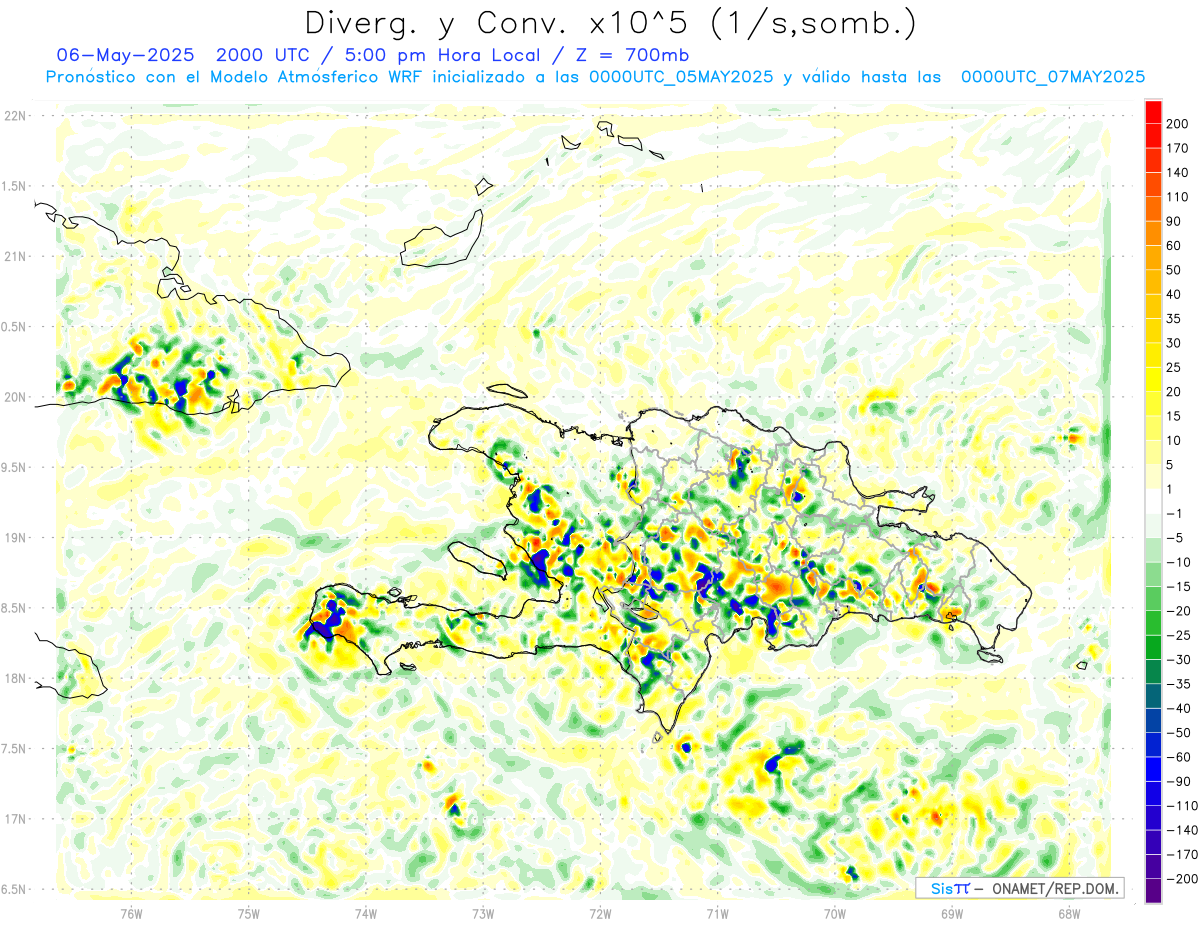
Task: Click the negative '-110' colorbar value
Action: click(x=1181, y=805)
